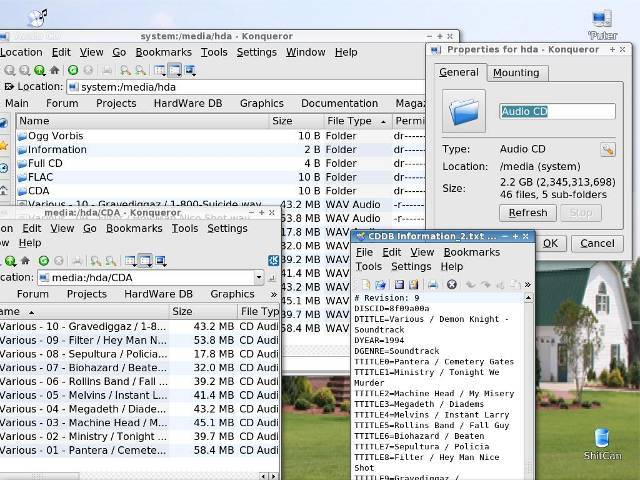The width and height of the screenshot is (640, 480).
Task: Open the ShitCan trash desktop icon
Action: [602, 444]
